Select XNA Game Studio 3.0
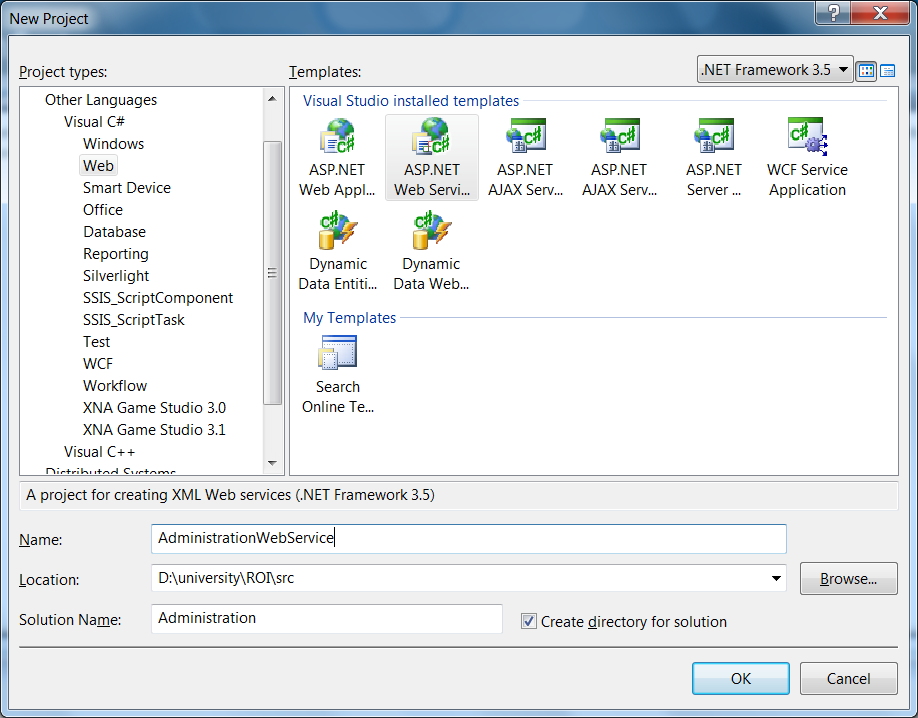 [155, 408]
